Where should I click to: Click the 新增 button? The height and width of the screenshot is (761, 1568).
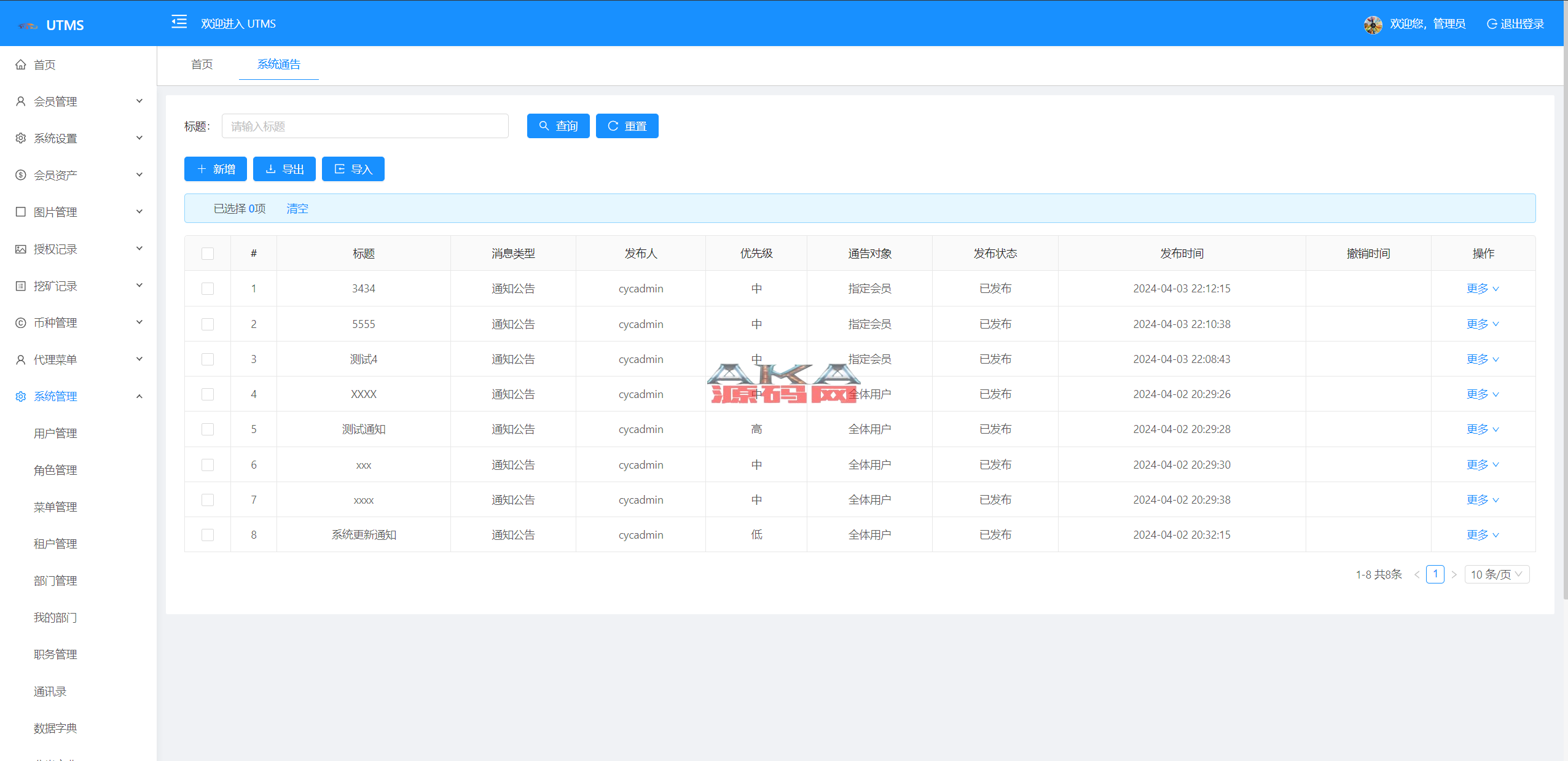tap(216, 169)
